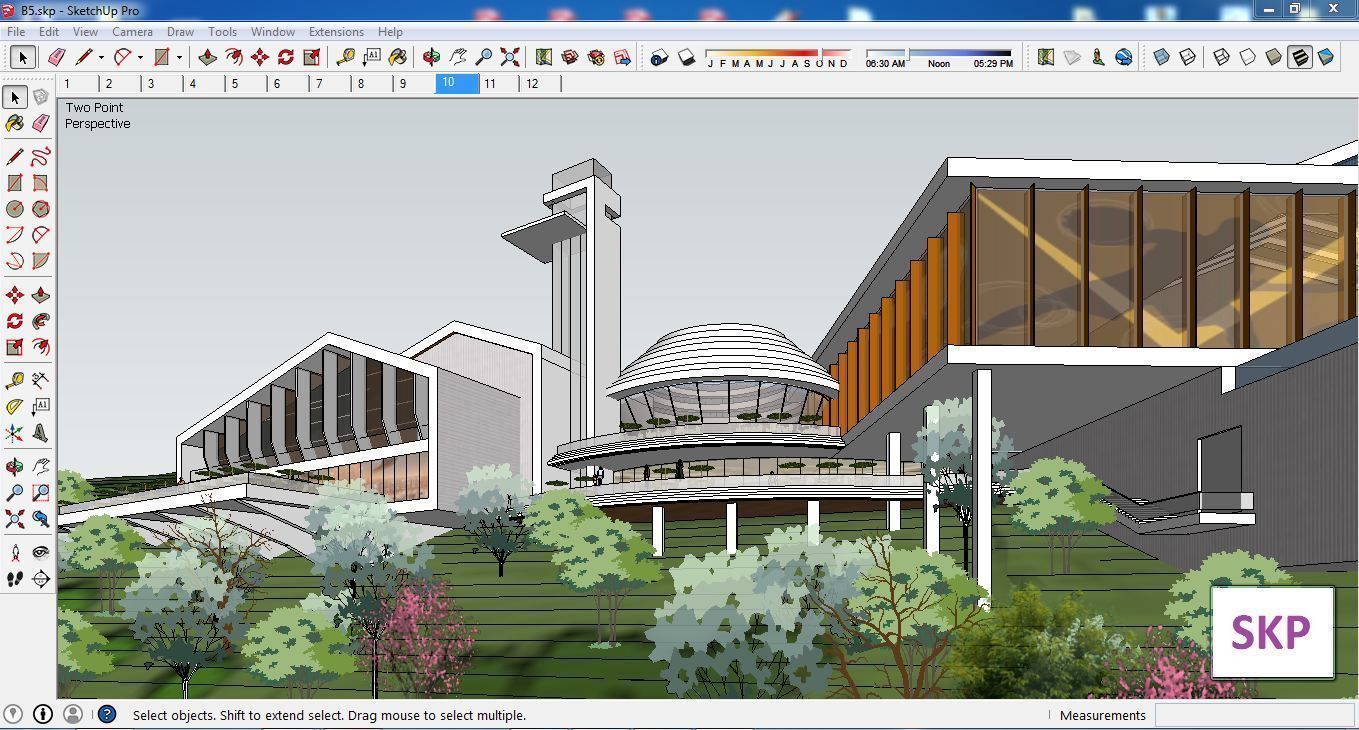Activate the Zoom Window tool
Screen dimensions: 1359x730
click(40, 493)
